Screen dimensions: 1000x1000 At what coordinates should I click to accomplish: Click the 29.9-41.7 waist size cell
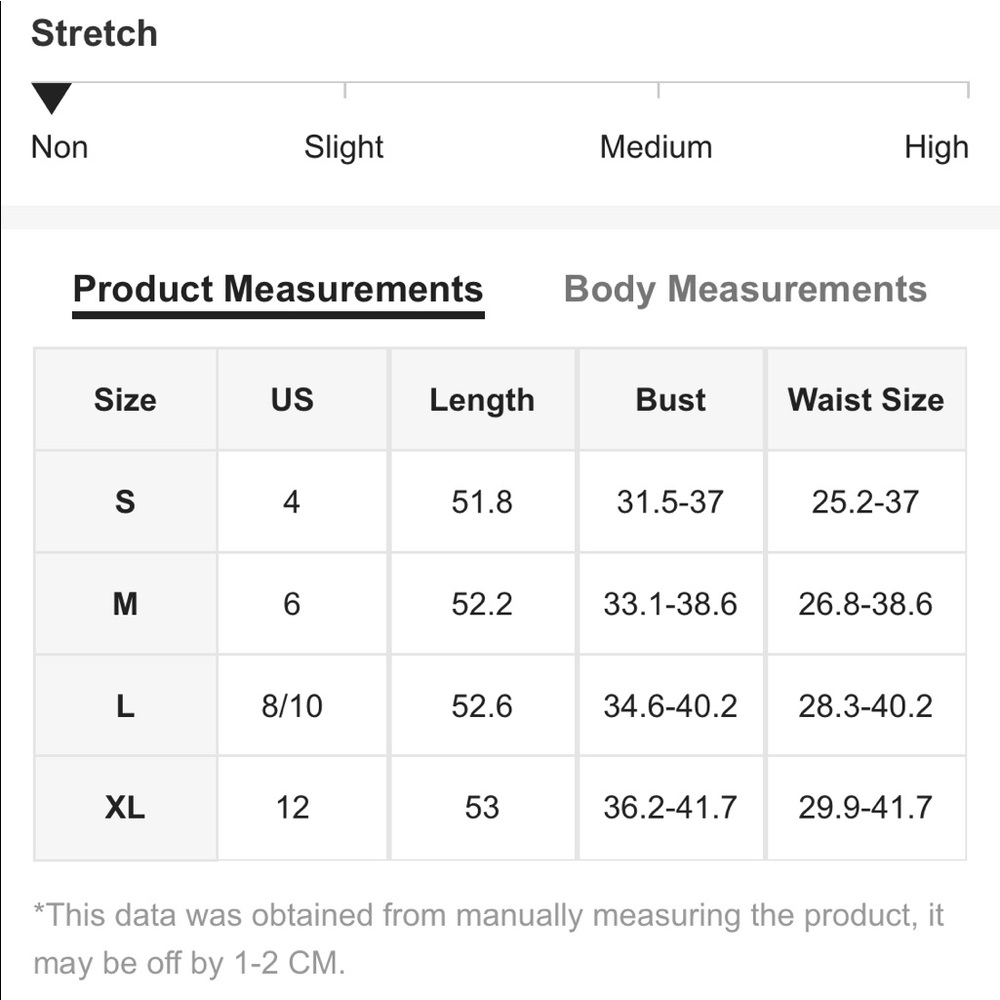pyautogui.click(x=865, y=807)
